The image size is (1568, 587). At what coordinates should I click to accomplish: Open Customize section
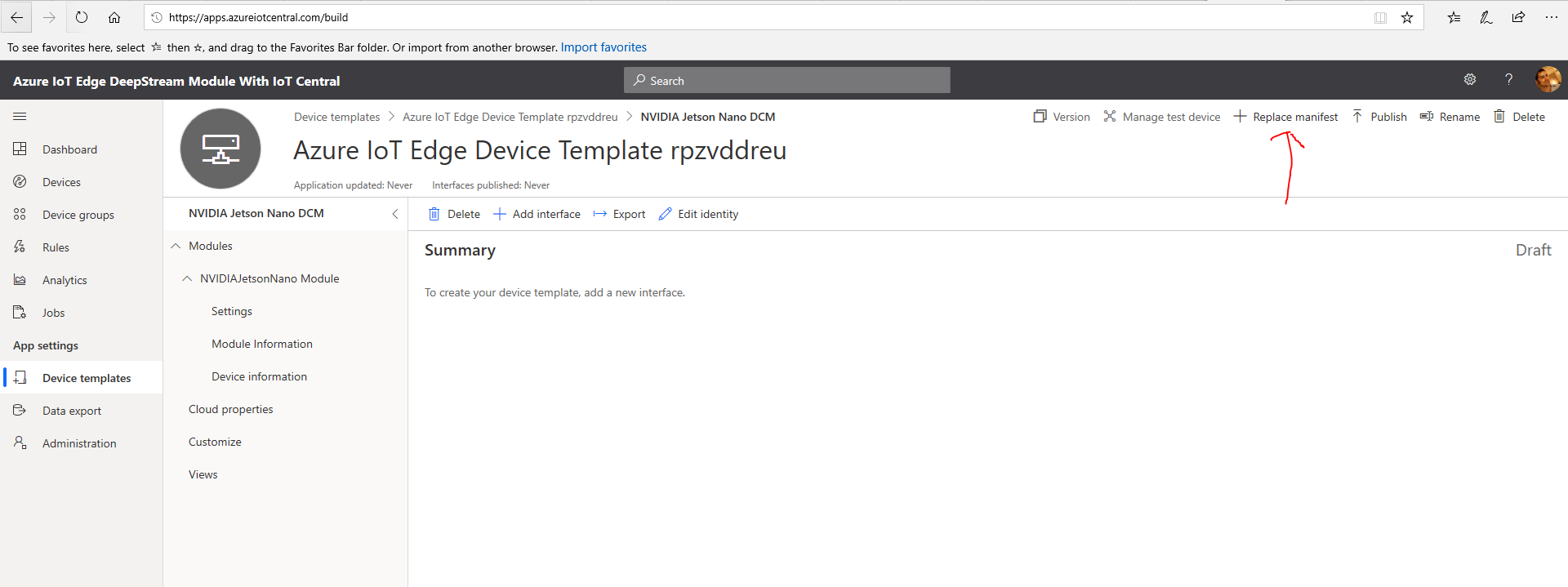tap(215, 442)
